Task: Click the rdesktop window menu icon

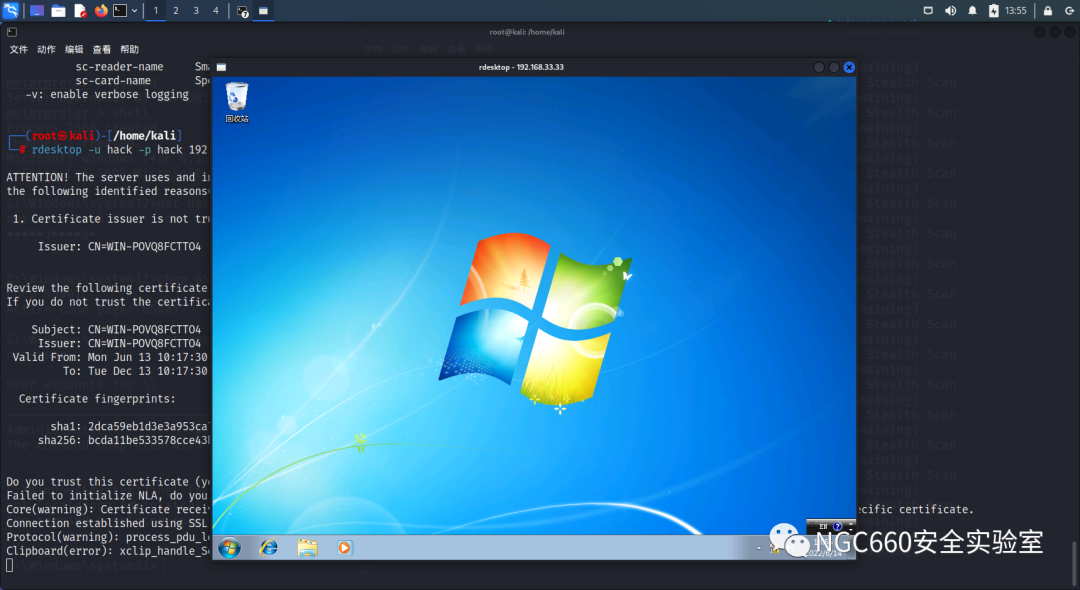Action: [221, 67]
